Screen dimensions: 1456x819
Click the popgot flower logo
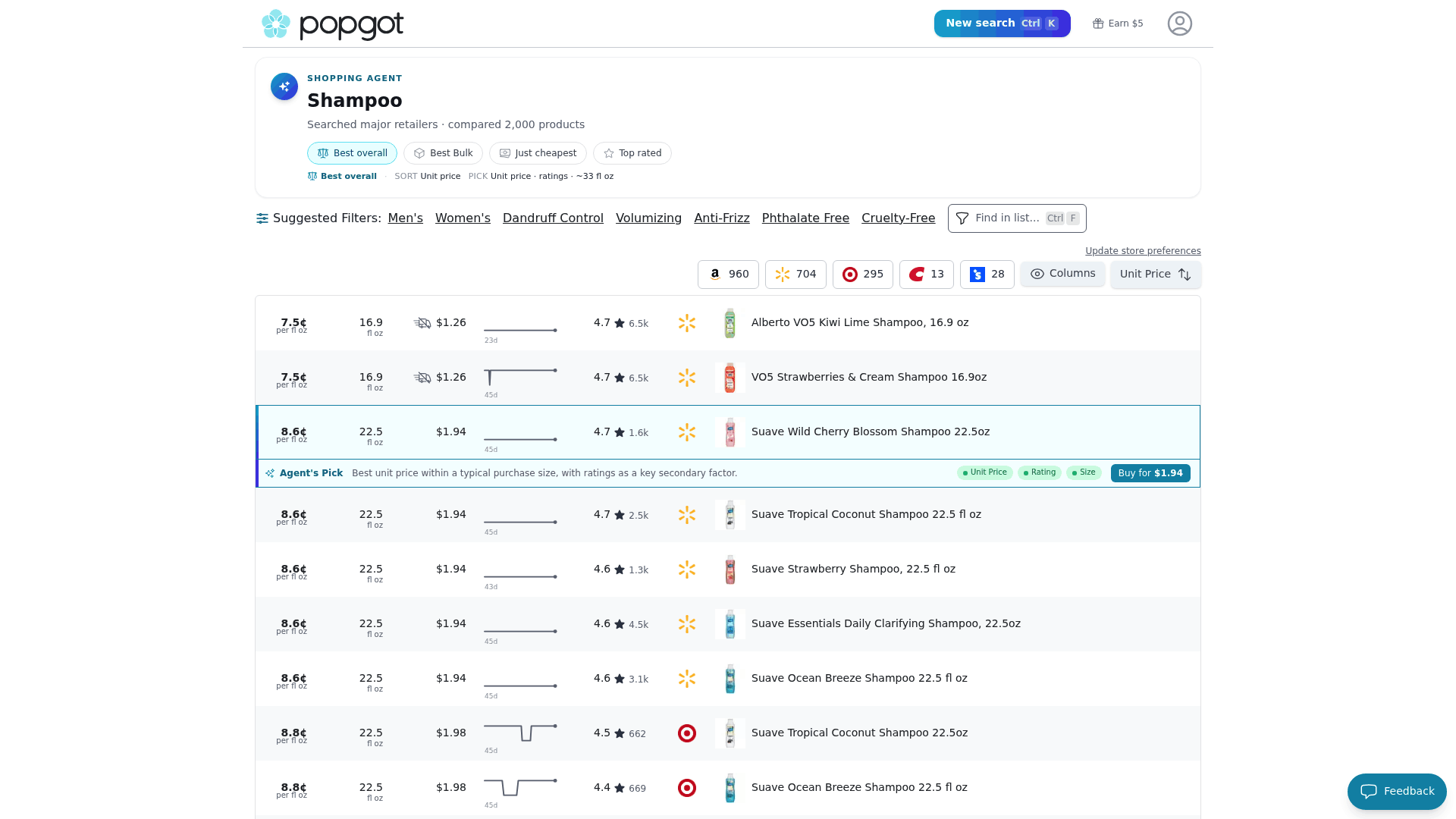[x=276, y=24]
